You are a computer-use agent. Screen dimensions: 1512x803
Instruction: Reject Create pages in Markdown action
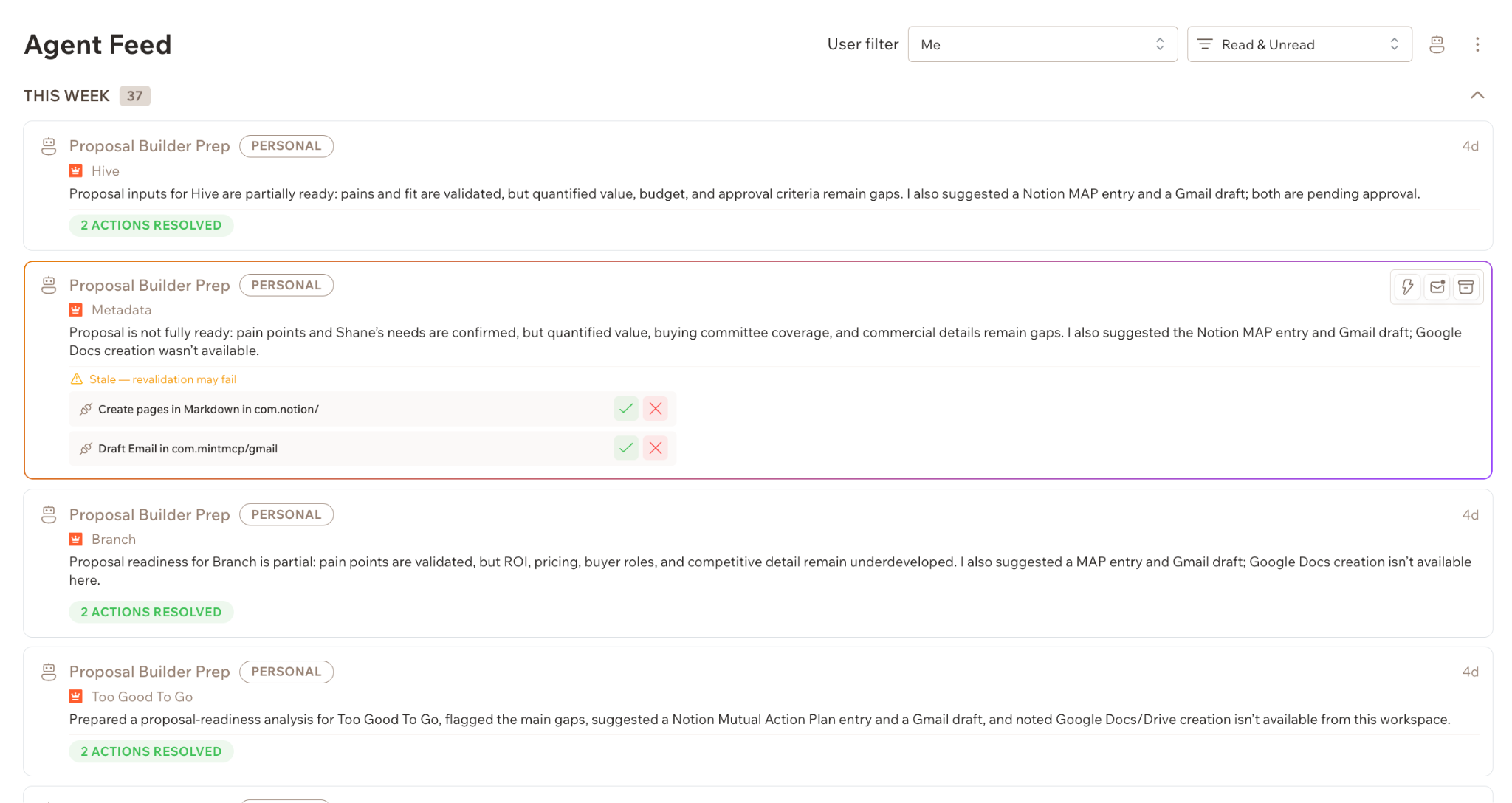point(656,409)
